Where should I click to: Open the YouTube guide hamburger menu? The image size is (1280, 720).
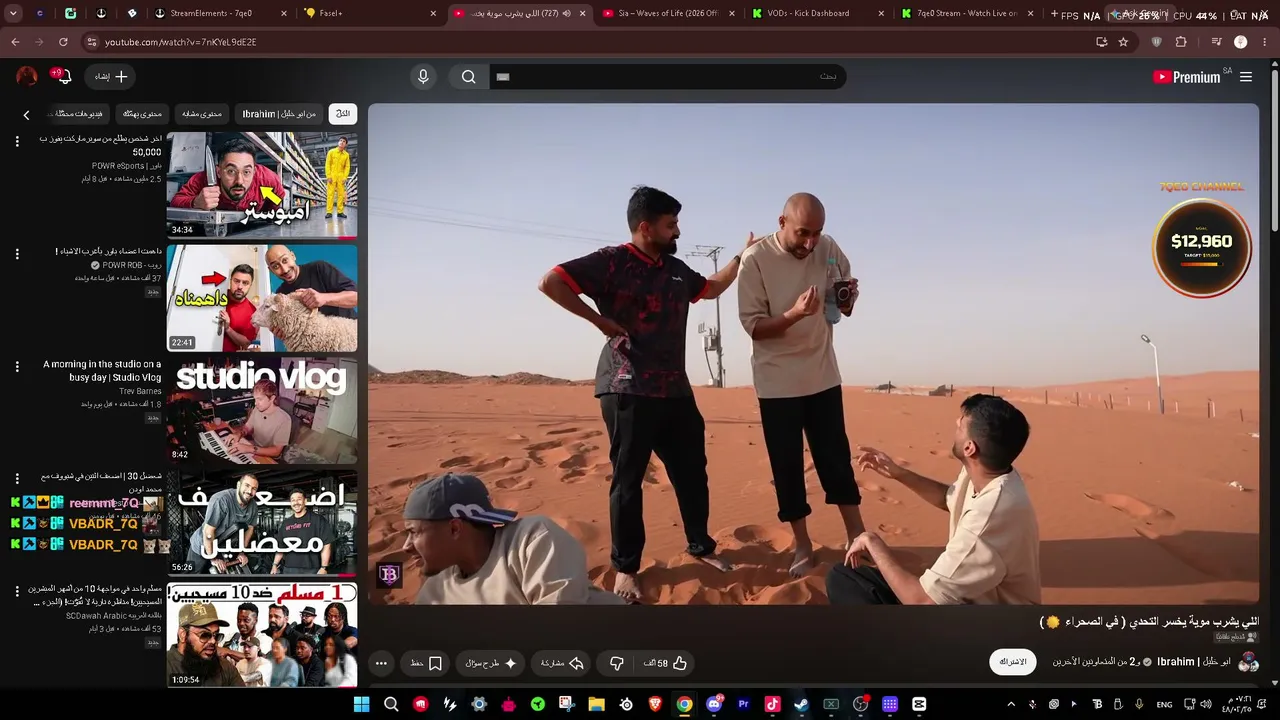[x=1246, y=77]
